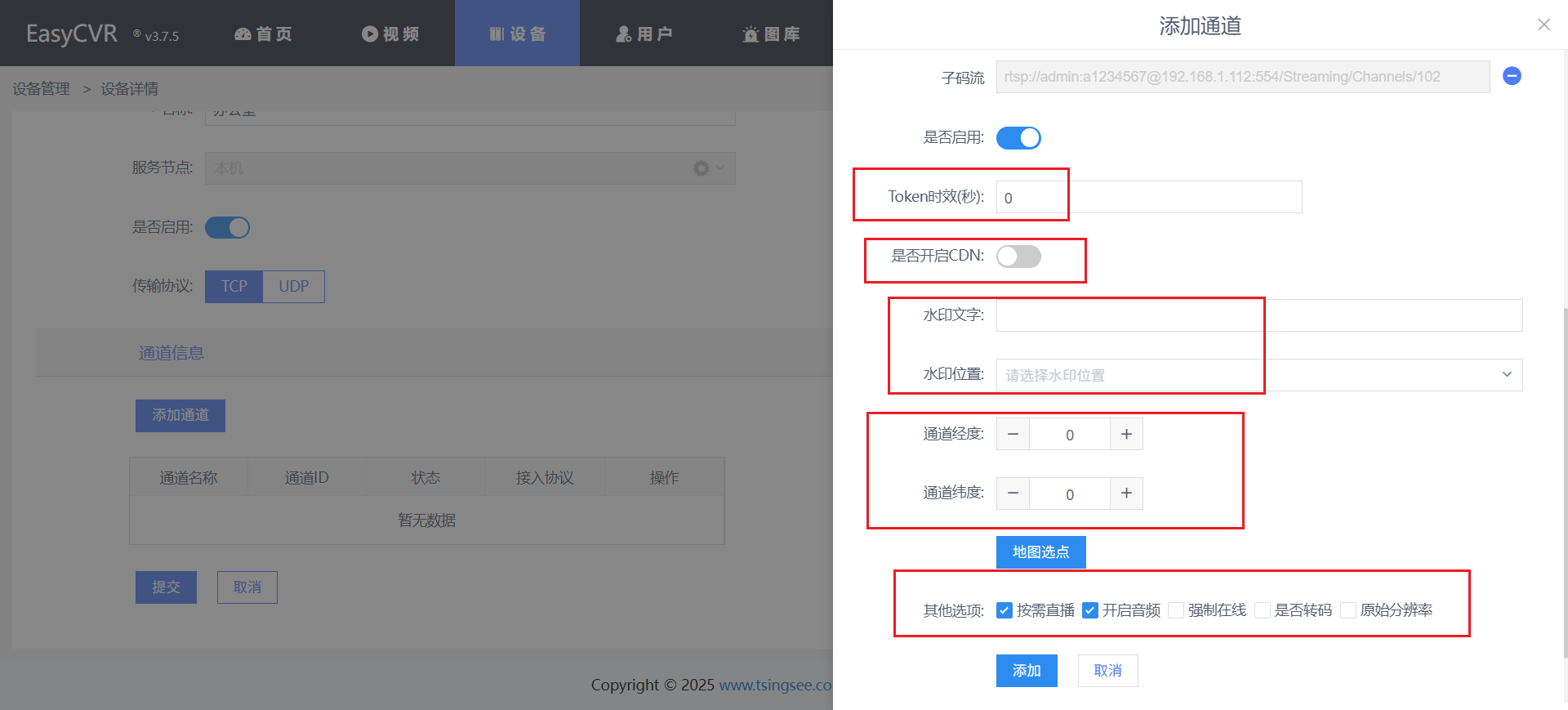Viewport: 1568px width, 710px height.
Task: Decrease 通道纬度 with minus button
Action: click(x=1013, y=493)
